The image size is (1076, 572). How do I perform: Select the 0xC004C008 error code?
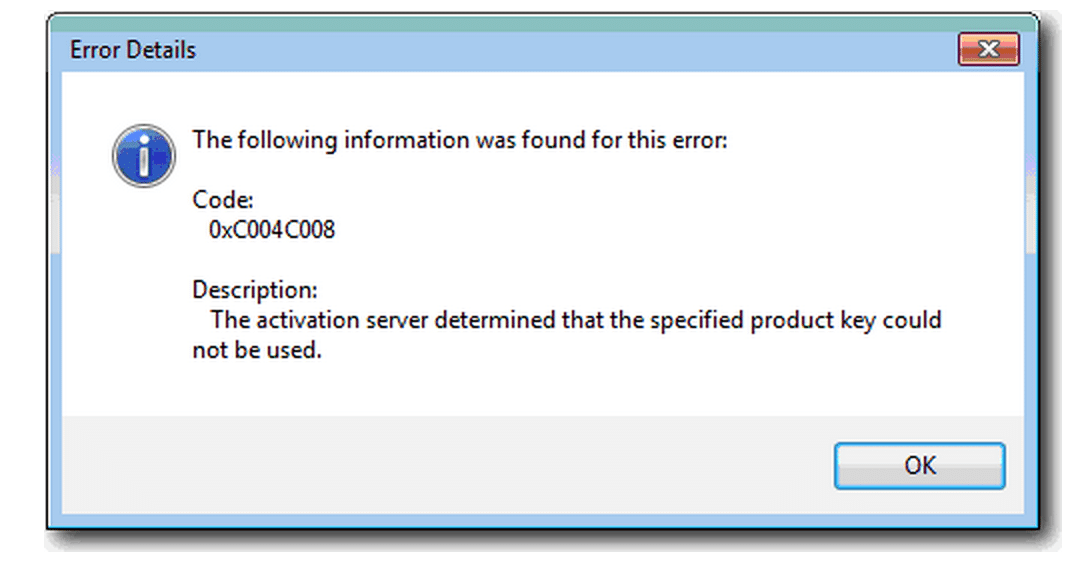click(272, 230)
